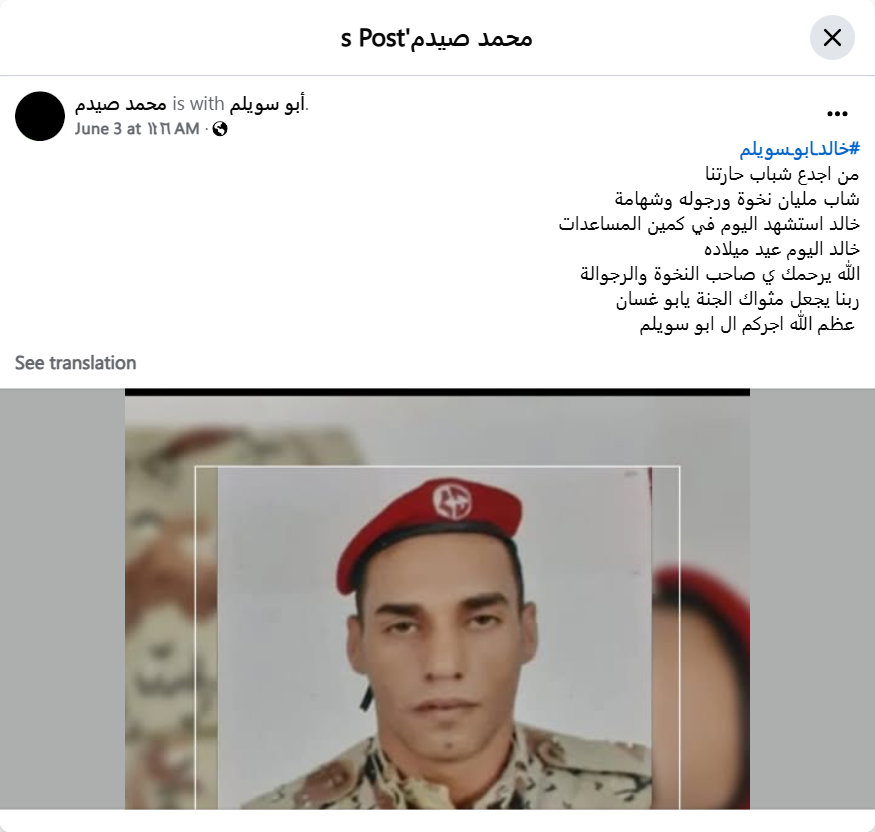Open the three-dot post options menu
Screen dimensions: 875x832
tap(837, 114)
